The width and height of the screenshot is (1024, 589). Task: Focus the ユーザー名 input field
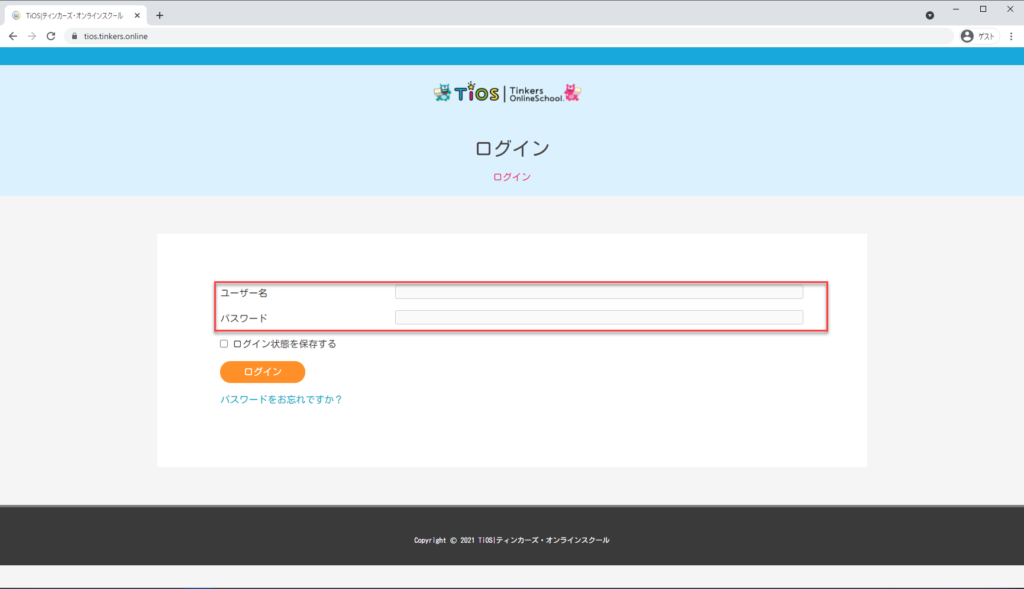click(x=598, y=292)
